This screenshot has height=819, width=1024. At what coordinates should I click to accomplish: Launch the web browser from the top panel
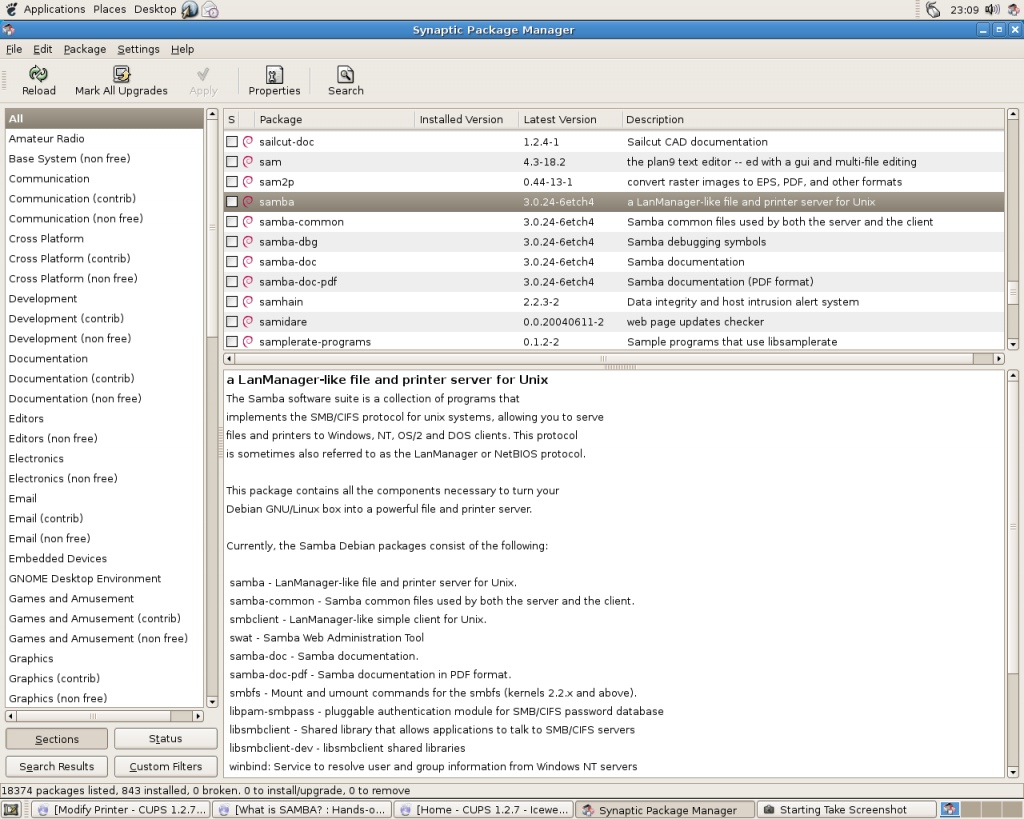pos(189,9)
